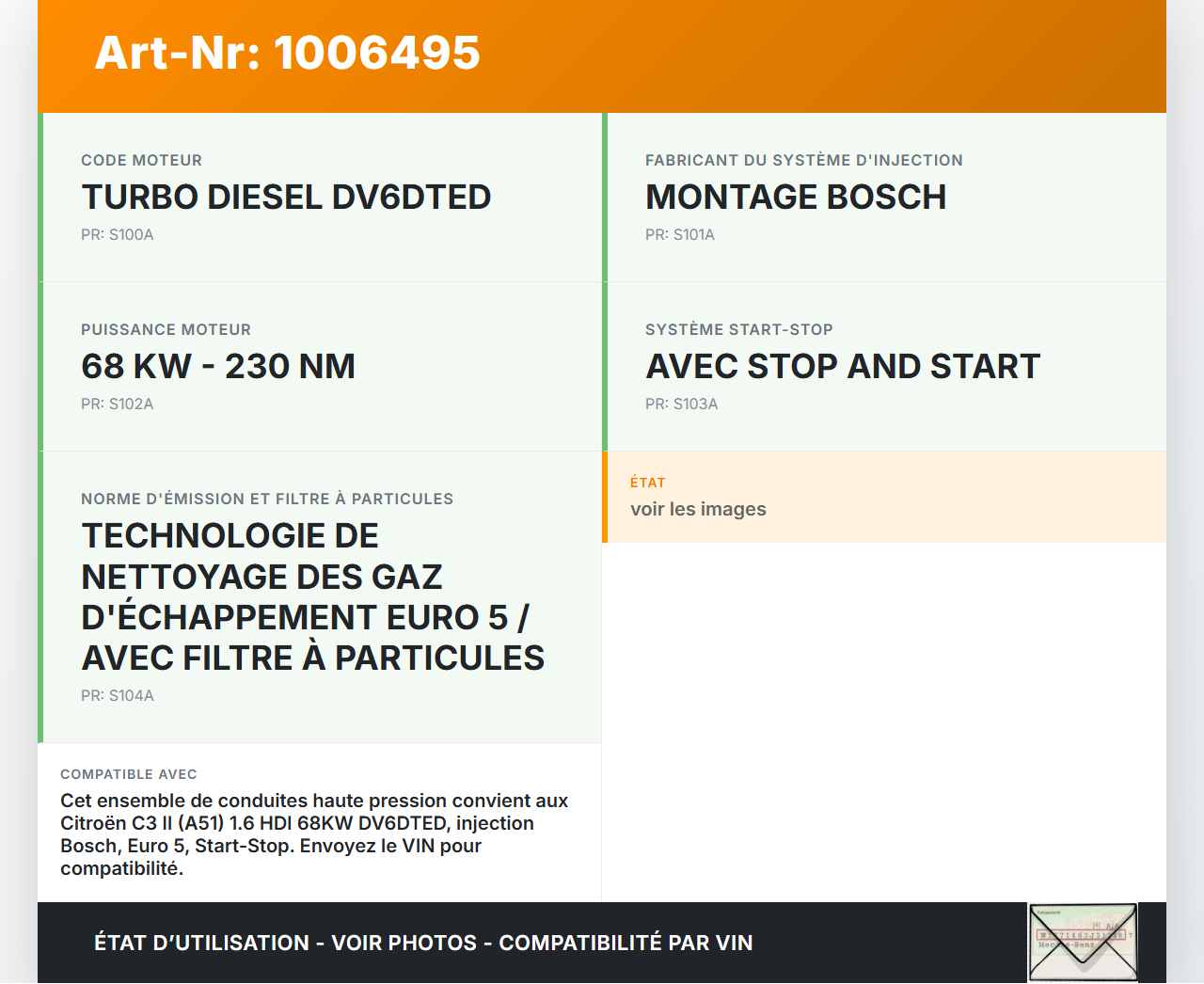The image size is (1204, 984).
Task: Select the 68 KW - 230 NM value
Action: click(218, 367)
